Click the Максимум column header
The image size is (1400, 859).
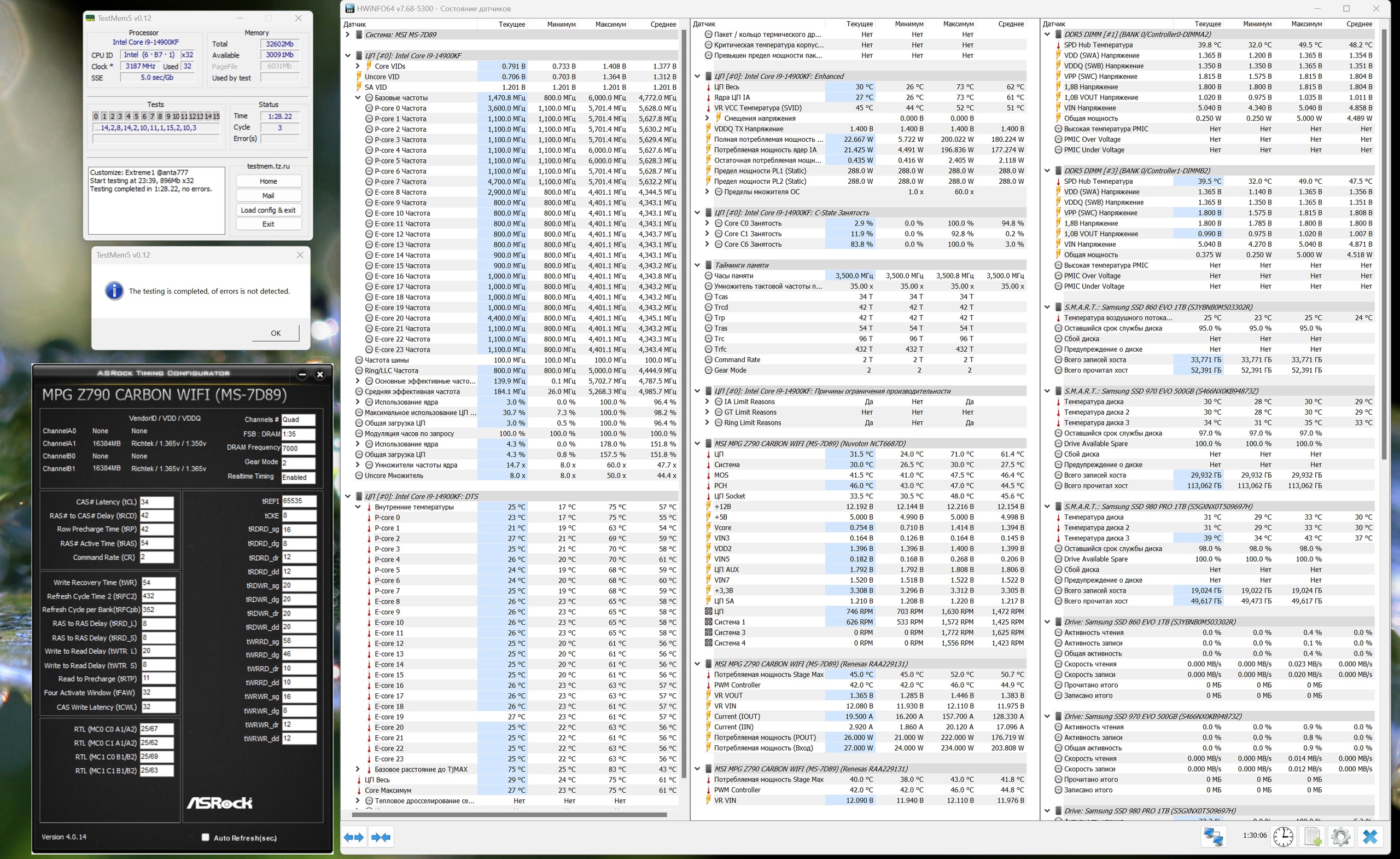[610, 24]
